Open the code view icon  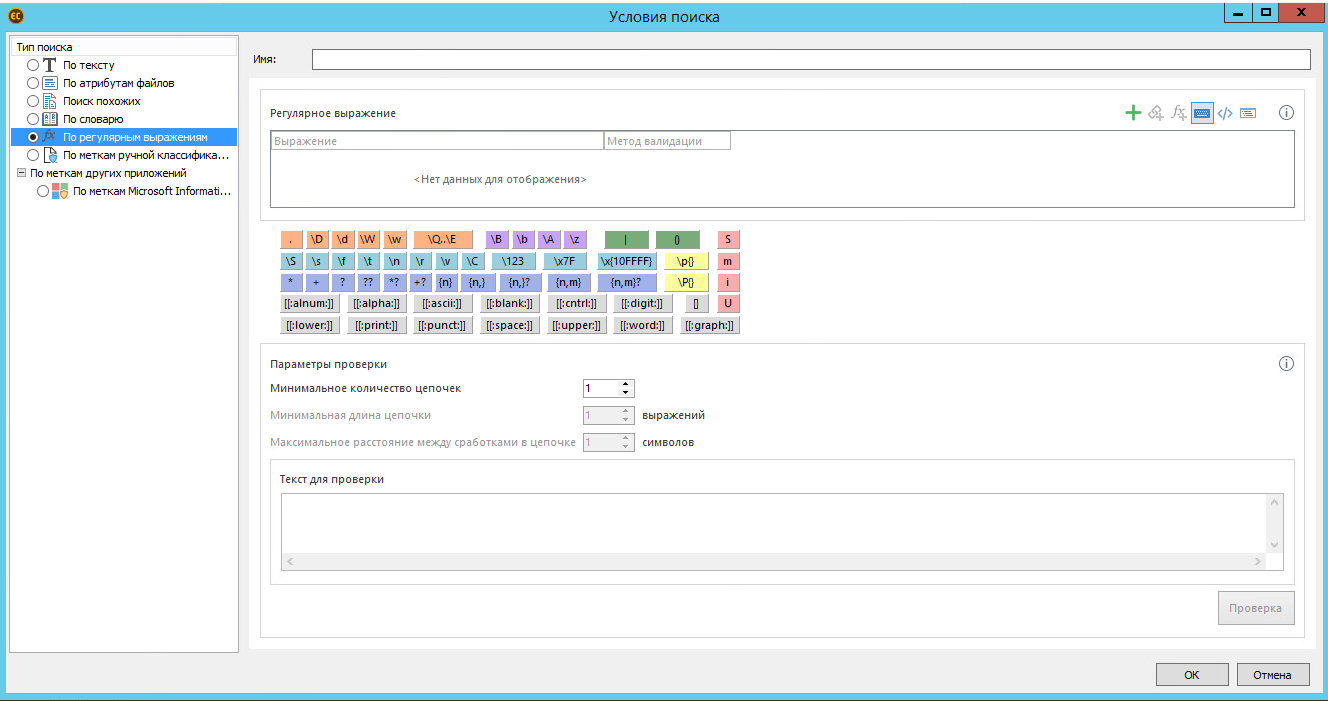click(1225, 113)
